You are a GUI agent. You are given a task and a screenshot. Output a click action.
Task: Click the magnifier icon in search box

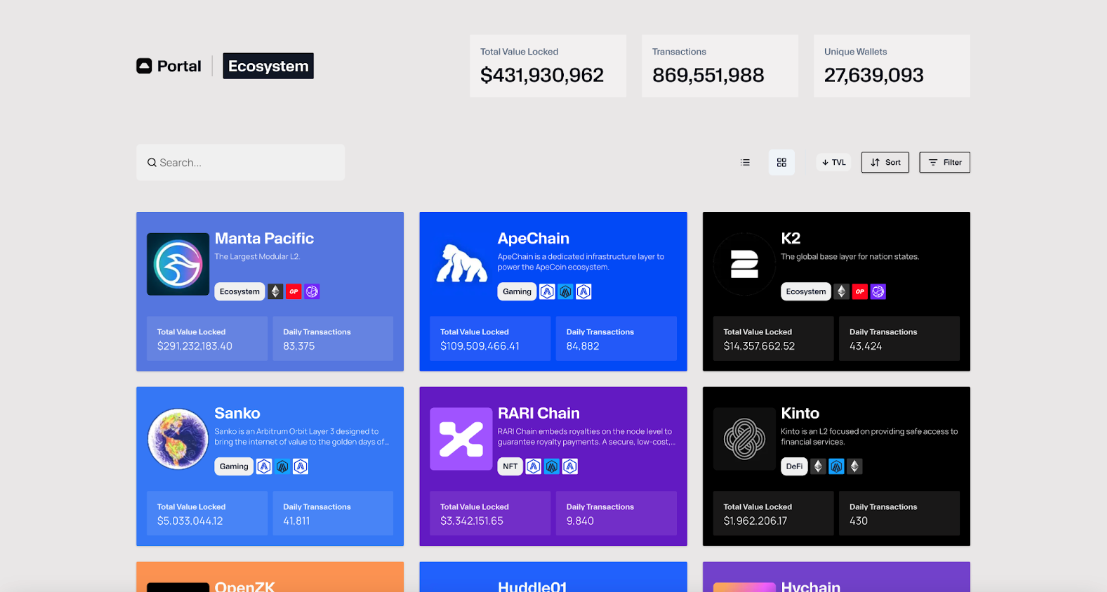coord(151,162)
